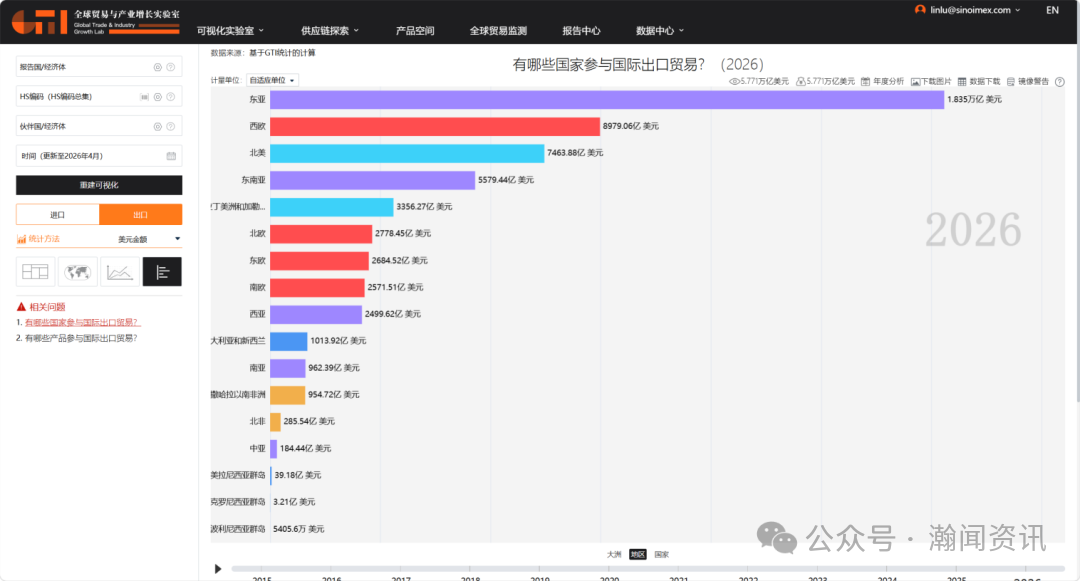Open the chart help question-mark icon
The height and width of the screenshot is (581, 1080).
click(1059, 81)
